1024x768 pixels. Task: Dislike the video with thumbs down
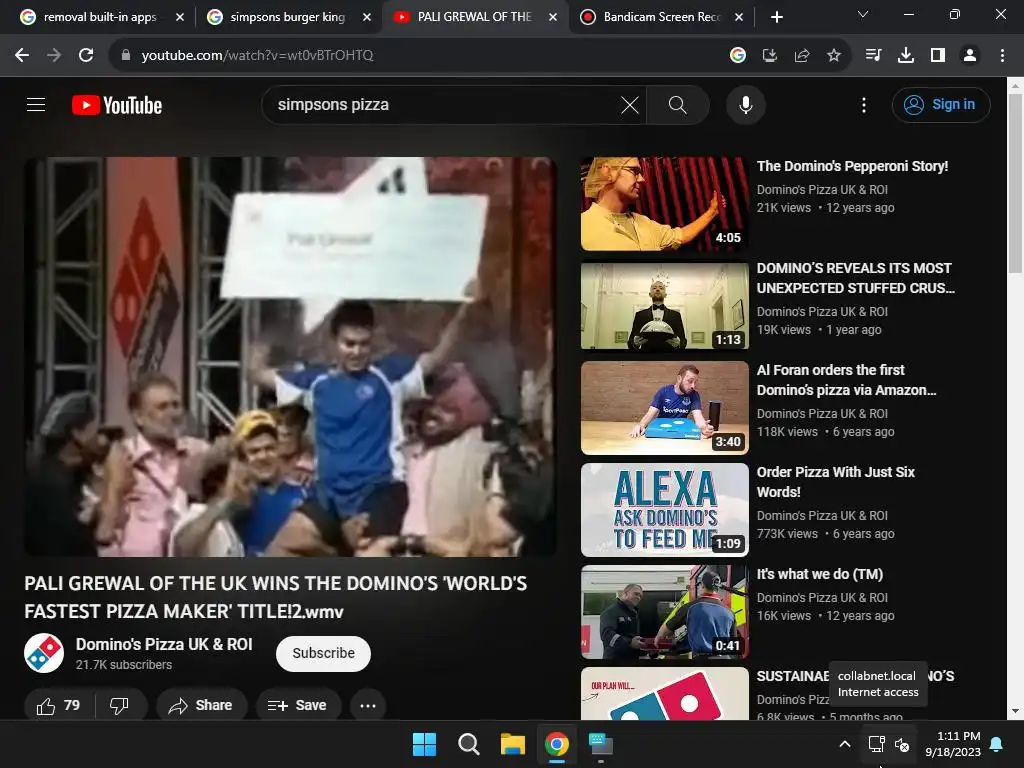coord(120,705)
